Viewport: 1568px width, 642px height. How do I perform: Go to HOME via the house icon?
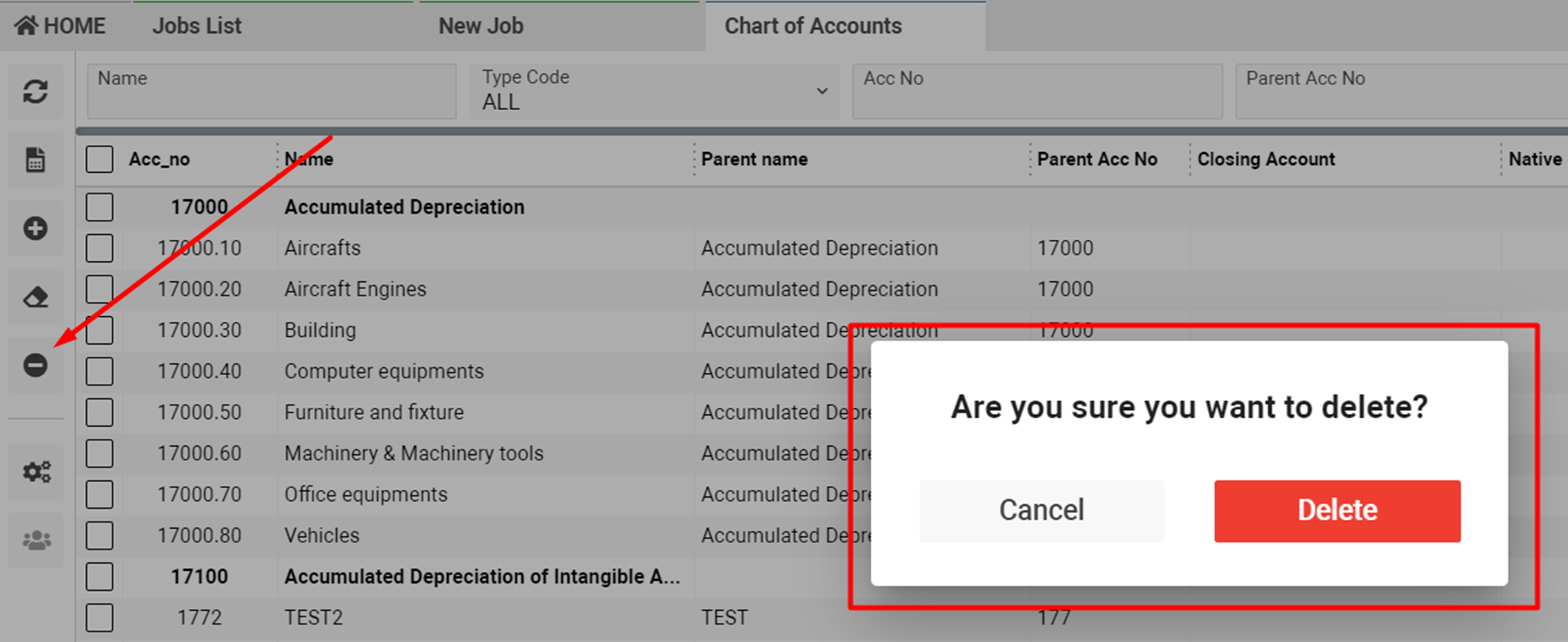click(60, 26)
